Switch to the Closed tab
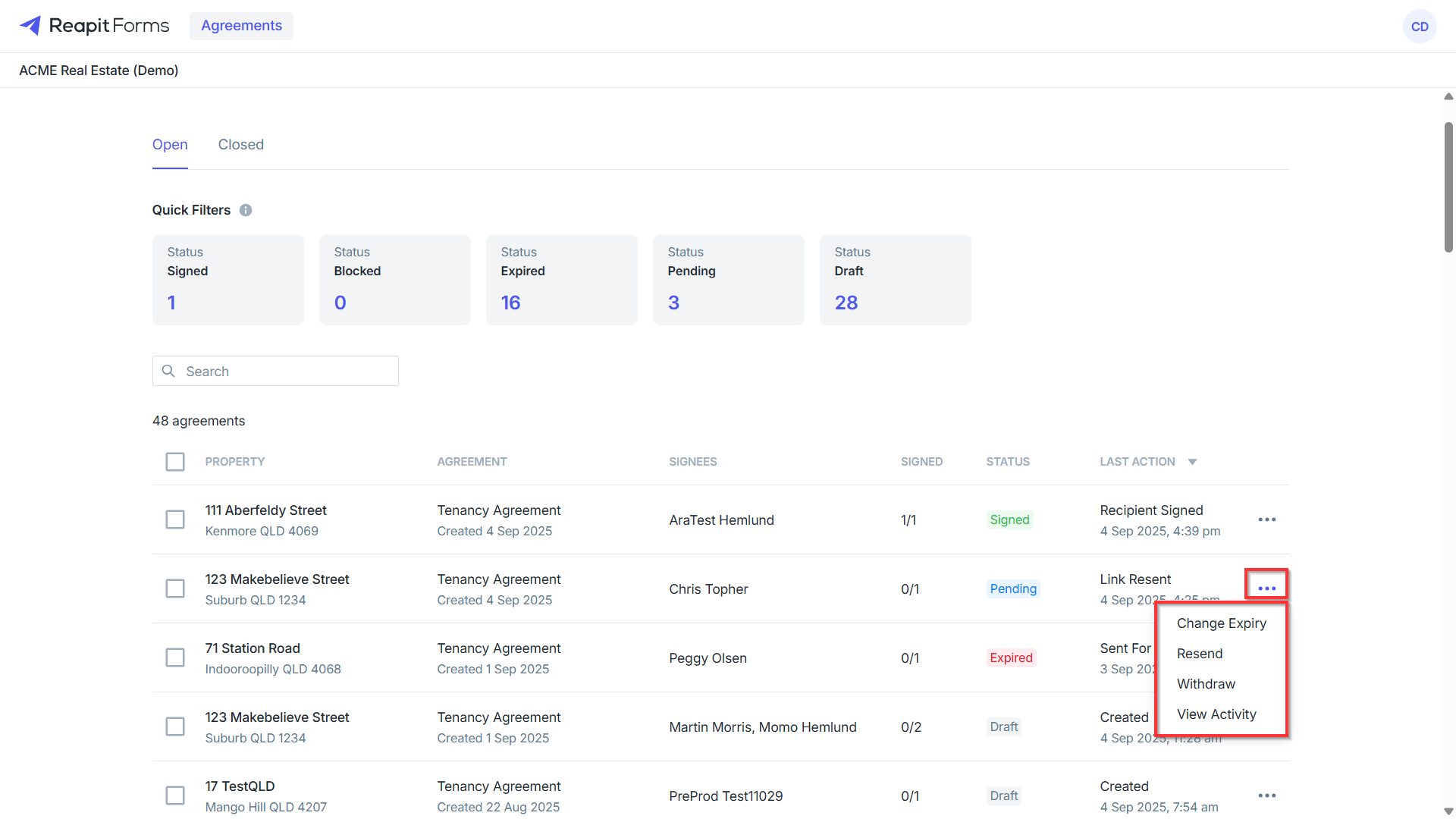 (241, 145)
